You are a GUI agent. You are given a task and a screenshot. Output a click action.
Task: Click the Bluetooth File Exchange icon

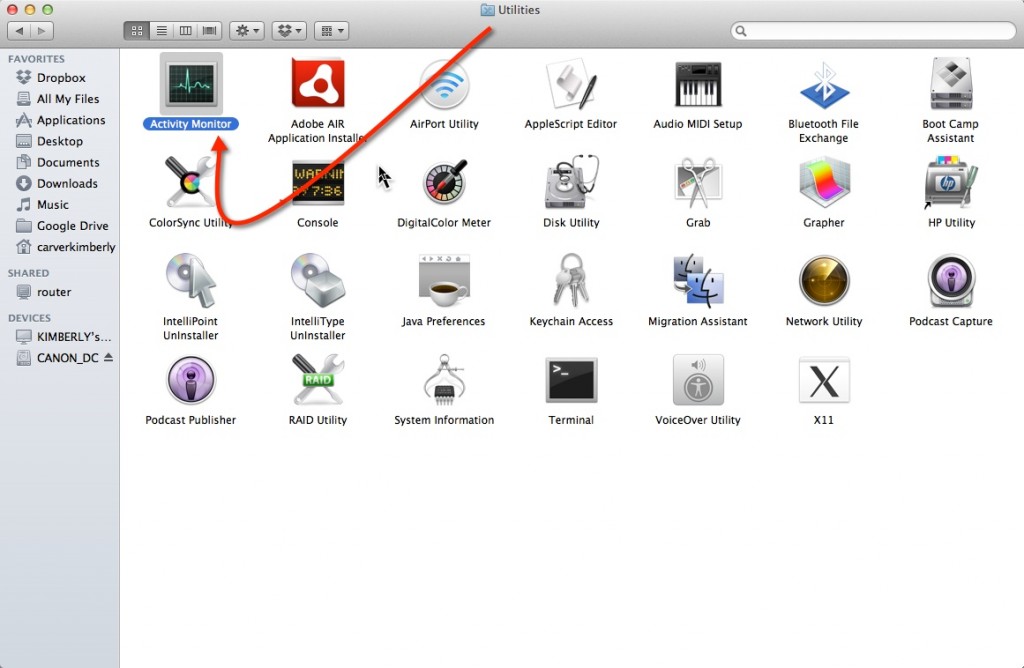coord(824,85)
